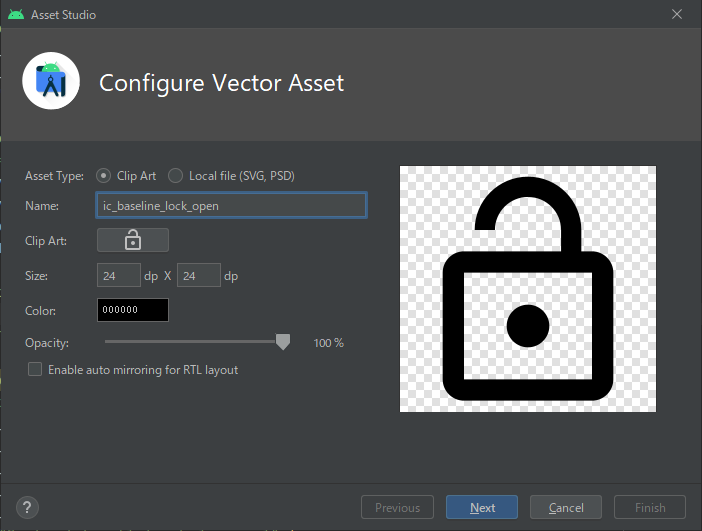Click the 100 % opacity value
This screenshot has width=702, height=531.
(x=329, y=343)
